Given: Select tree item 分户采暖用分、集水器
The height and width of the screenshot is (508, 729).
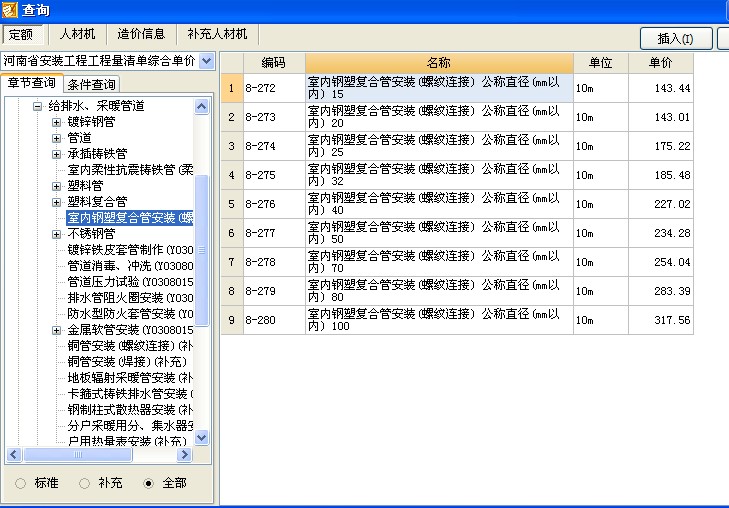Looking at the screenshot, I should click(130, 426).
